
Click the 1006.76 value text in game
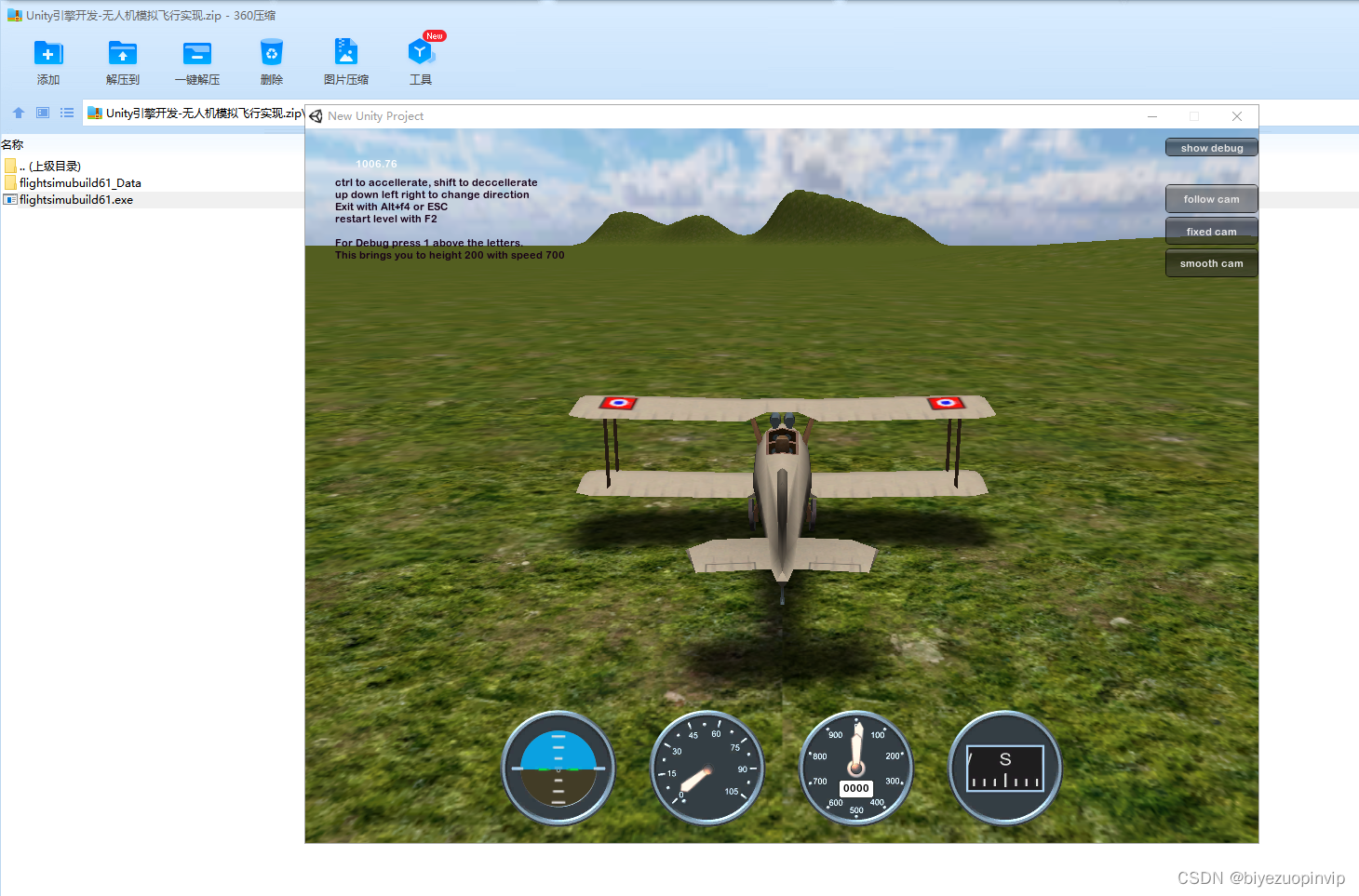376,164
